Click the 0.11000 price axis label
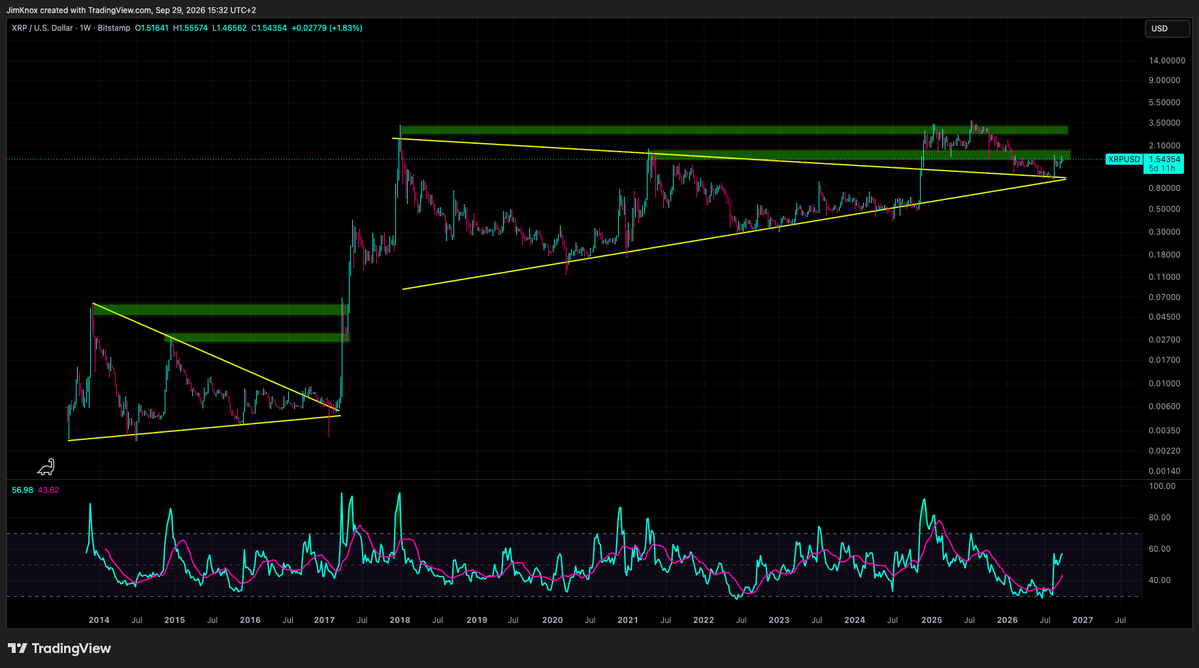The height and width of the screenshot is (668, 1199). point(1165,277)
